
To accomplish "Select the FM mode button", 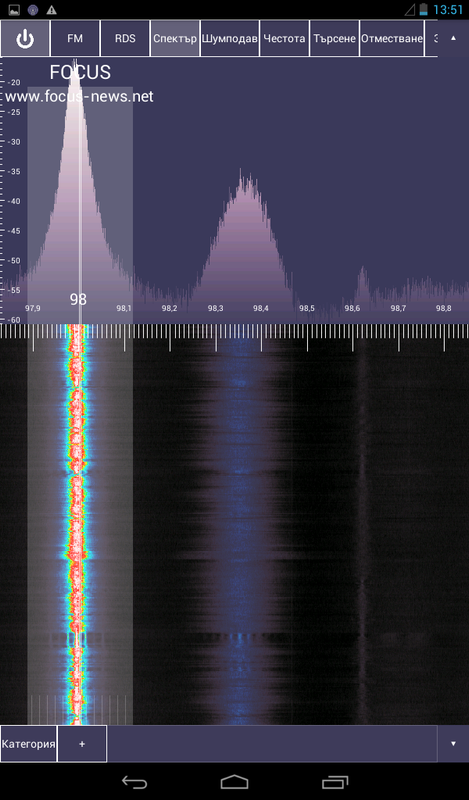I will pos(75,39).
